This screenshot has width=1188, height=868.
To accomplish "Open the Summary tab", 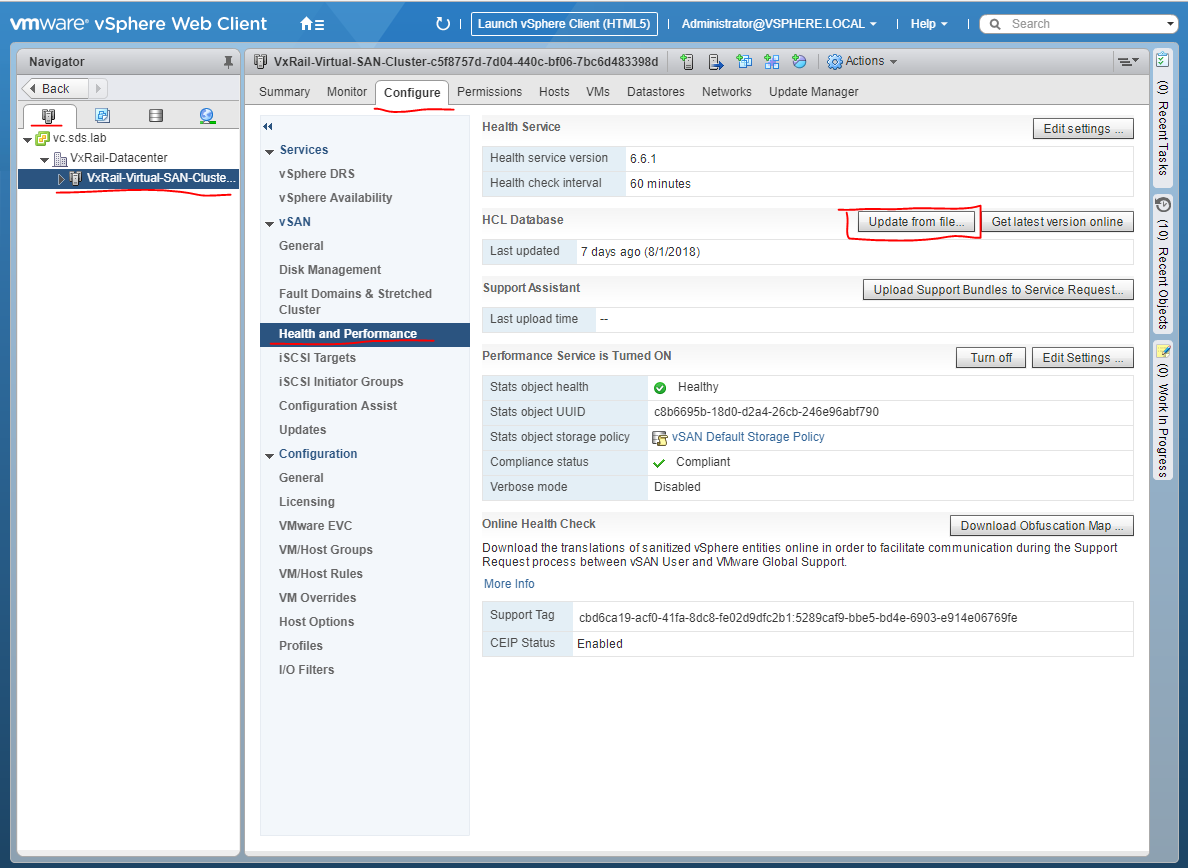I will point(284,92).
